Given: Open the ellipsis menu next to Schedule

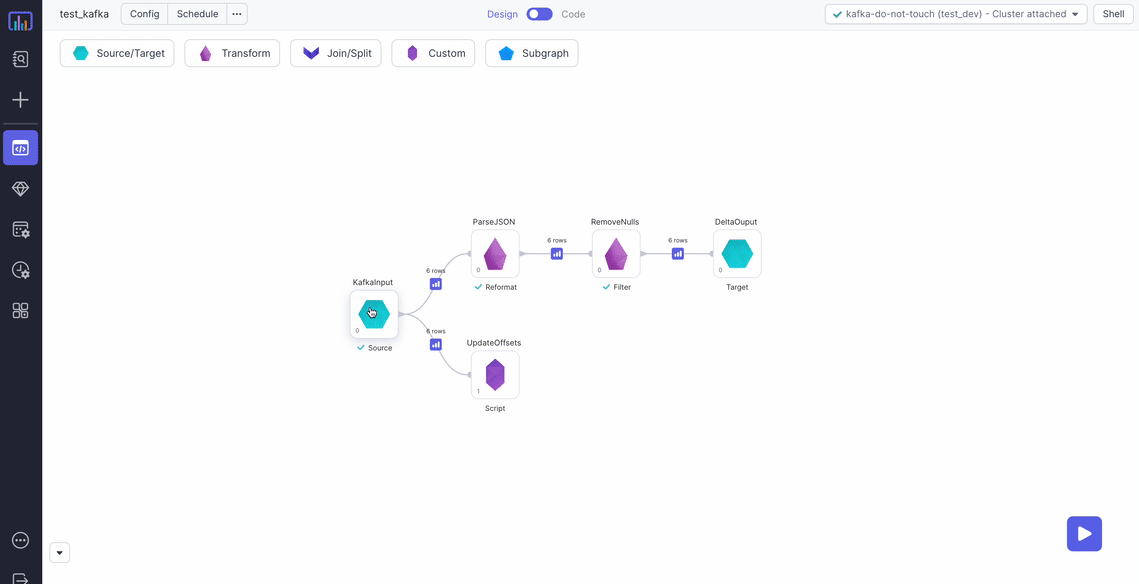Looking at the screenshot, I should click(x=236, y=13).
